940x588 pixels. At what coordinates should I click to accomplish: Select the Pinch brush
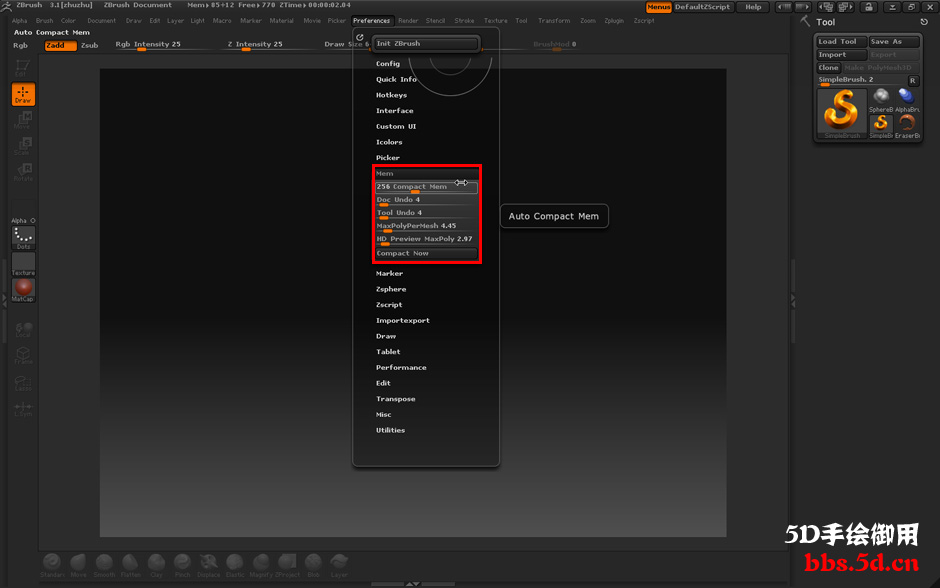(182, 565)
